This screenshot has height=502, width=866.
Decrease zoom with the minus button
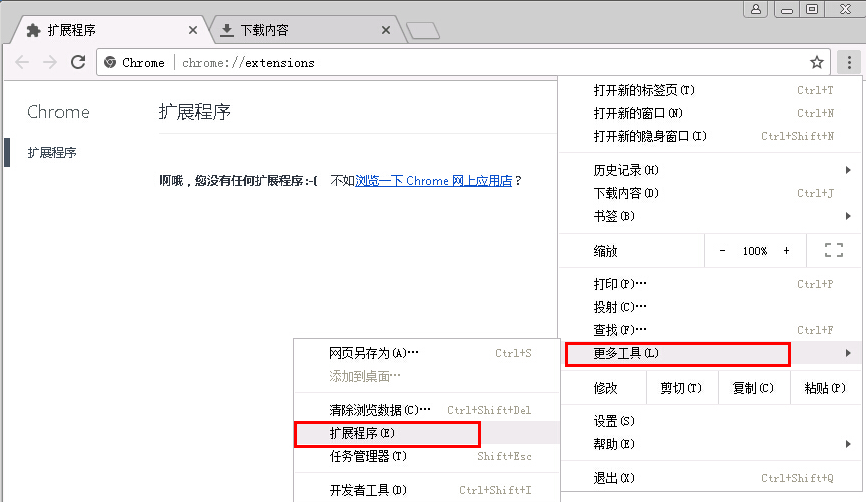click(722, 251)
